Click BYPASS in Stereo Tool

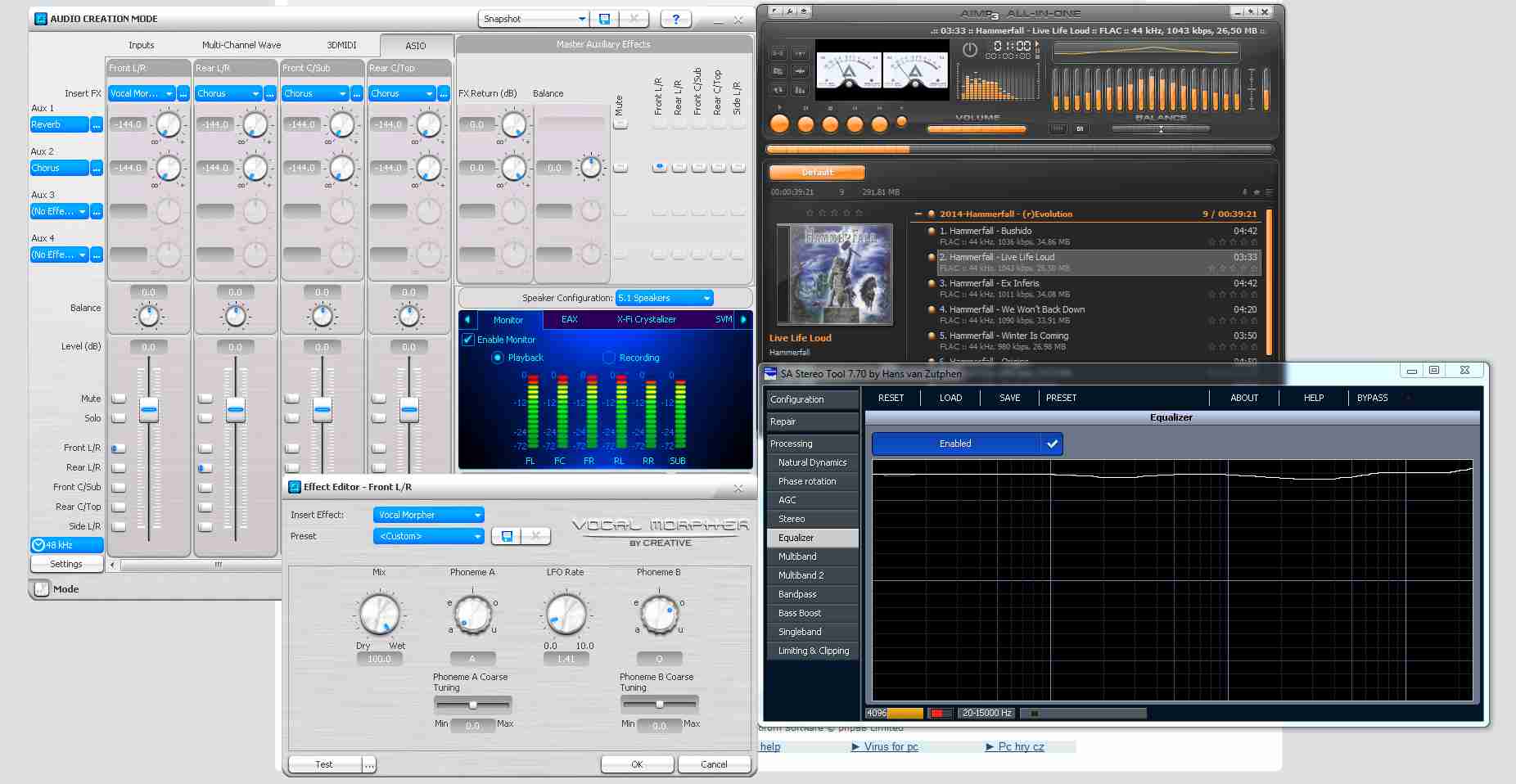point(1372,398)
